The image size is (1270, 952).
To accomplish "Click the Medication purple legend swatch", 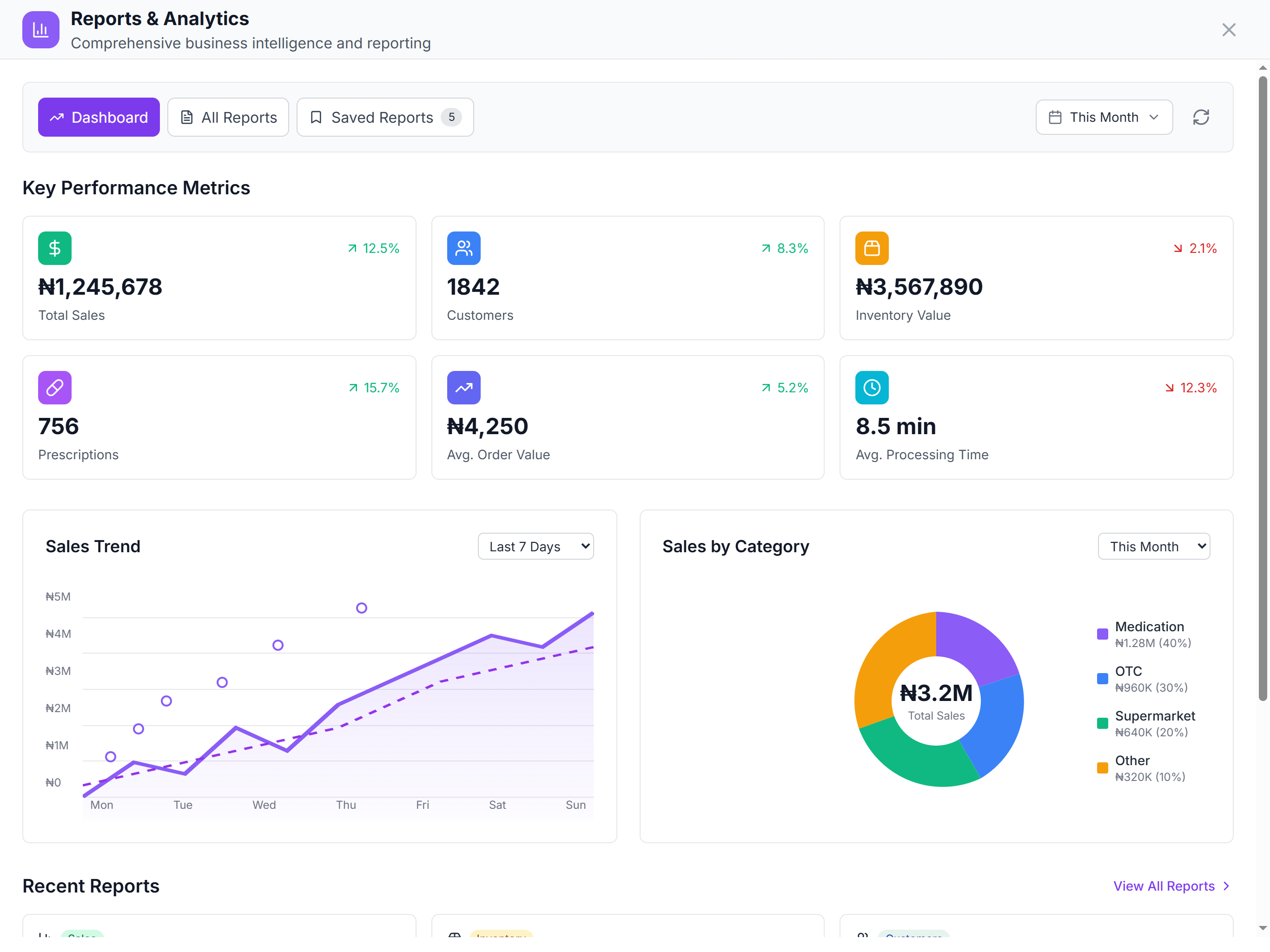I will (1102, 634).
